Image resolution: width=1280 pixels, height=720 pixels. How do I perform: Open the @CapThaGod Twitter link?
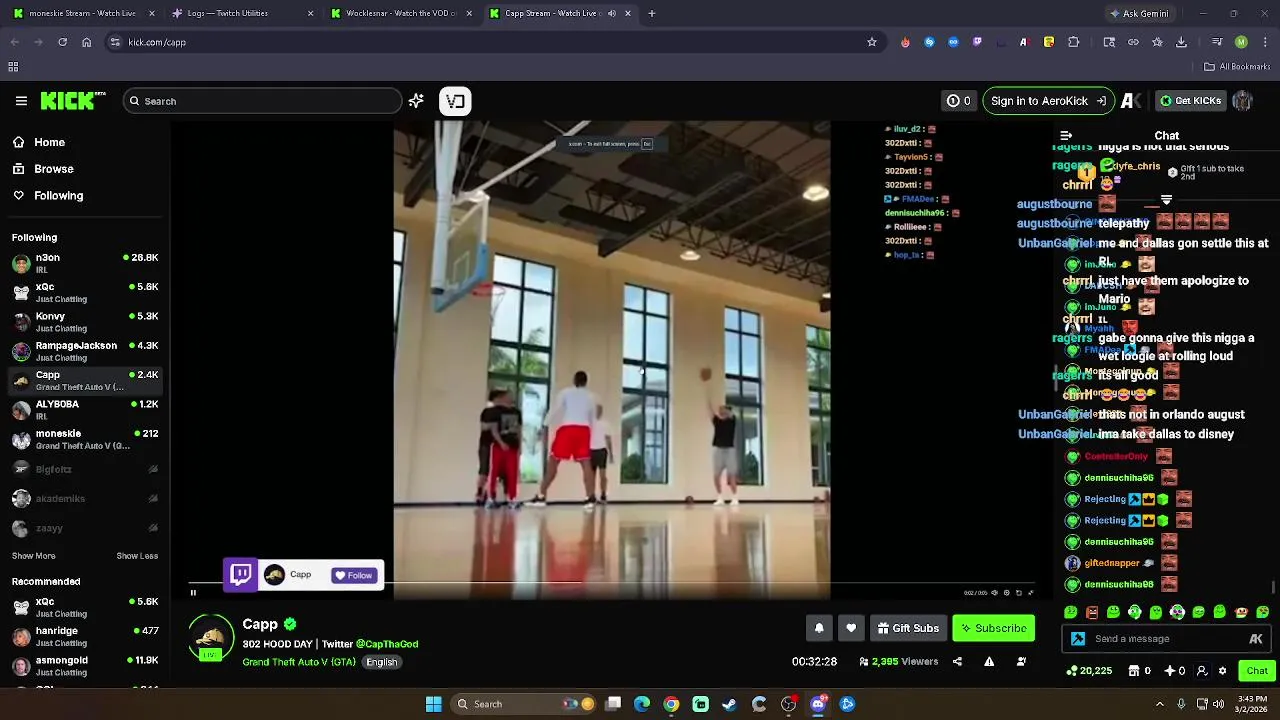[387, 644]
